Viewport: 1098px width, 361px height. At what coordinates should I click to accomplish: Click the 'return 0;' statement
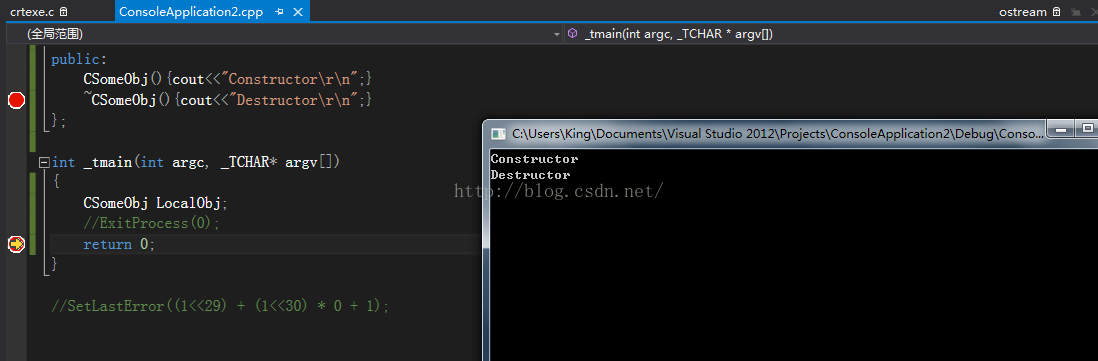click(x=119, y=244)
